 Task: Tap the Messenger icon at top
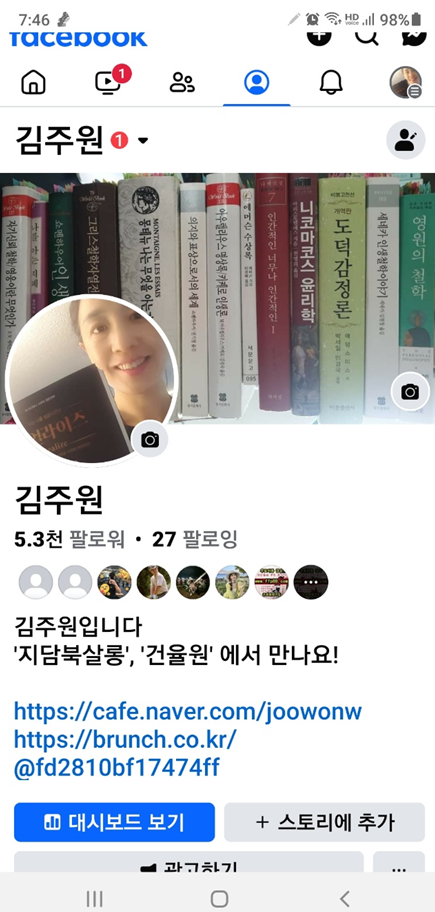[x=414, y=36]
